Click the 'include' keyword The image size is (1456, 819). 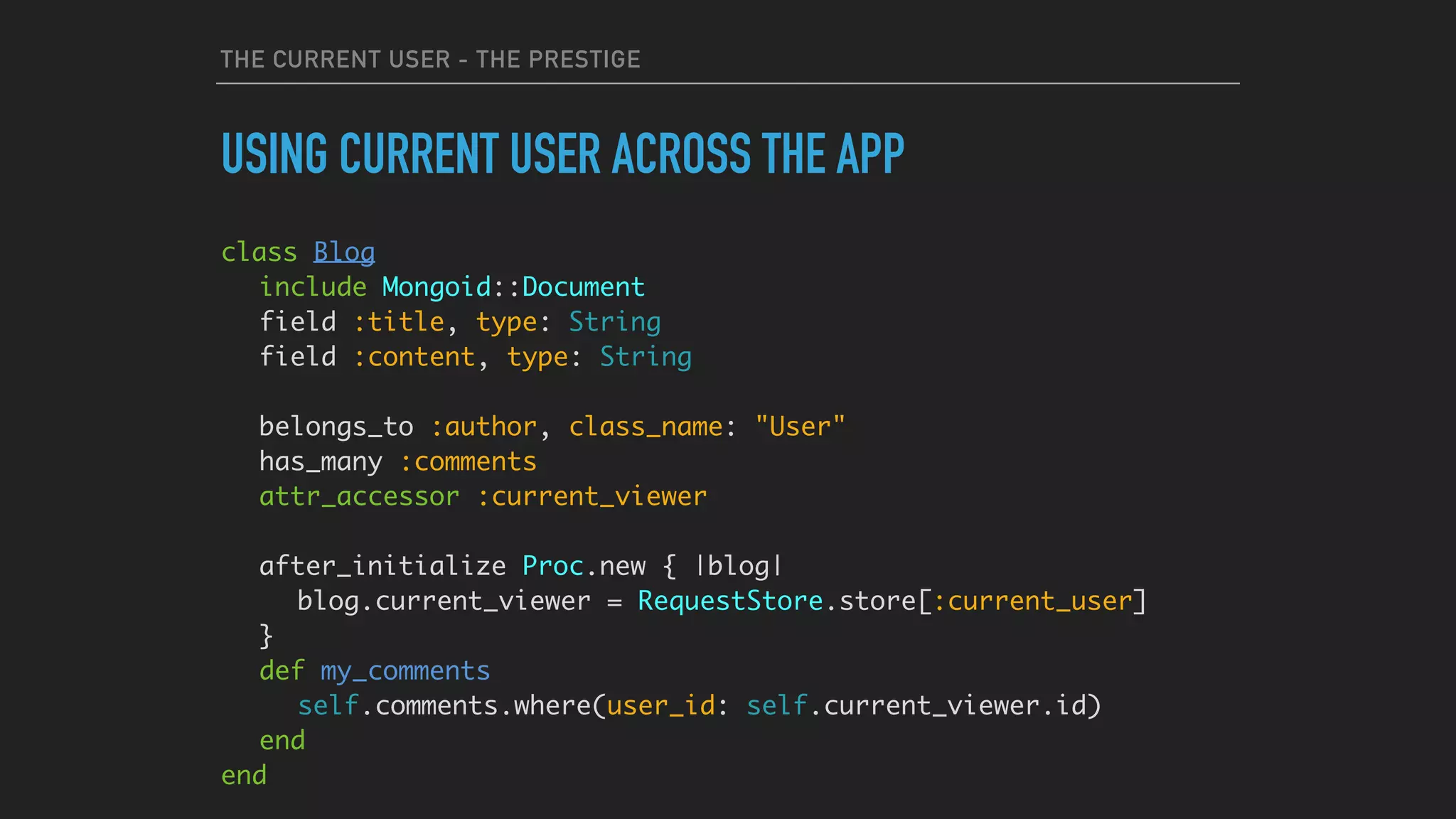point(313,287)
